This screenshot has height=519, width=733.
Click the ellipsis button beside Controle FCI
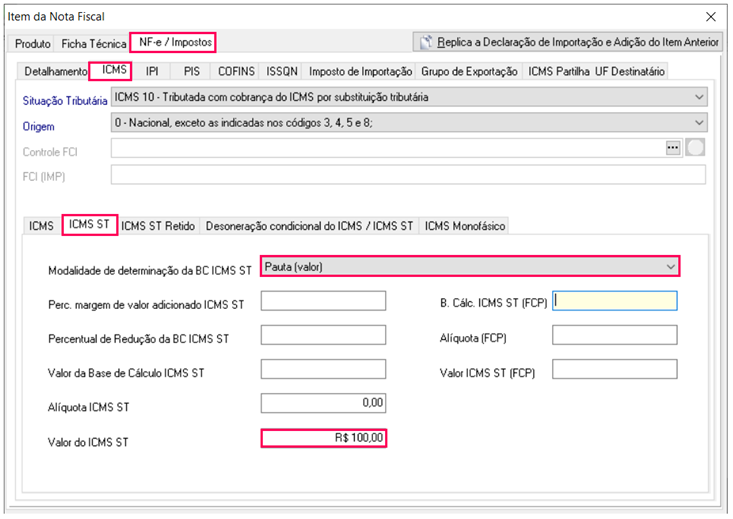coord(673,148)
